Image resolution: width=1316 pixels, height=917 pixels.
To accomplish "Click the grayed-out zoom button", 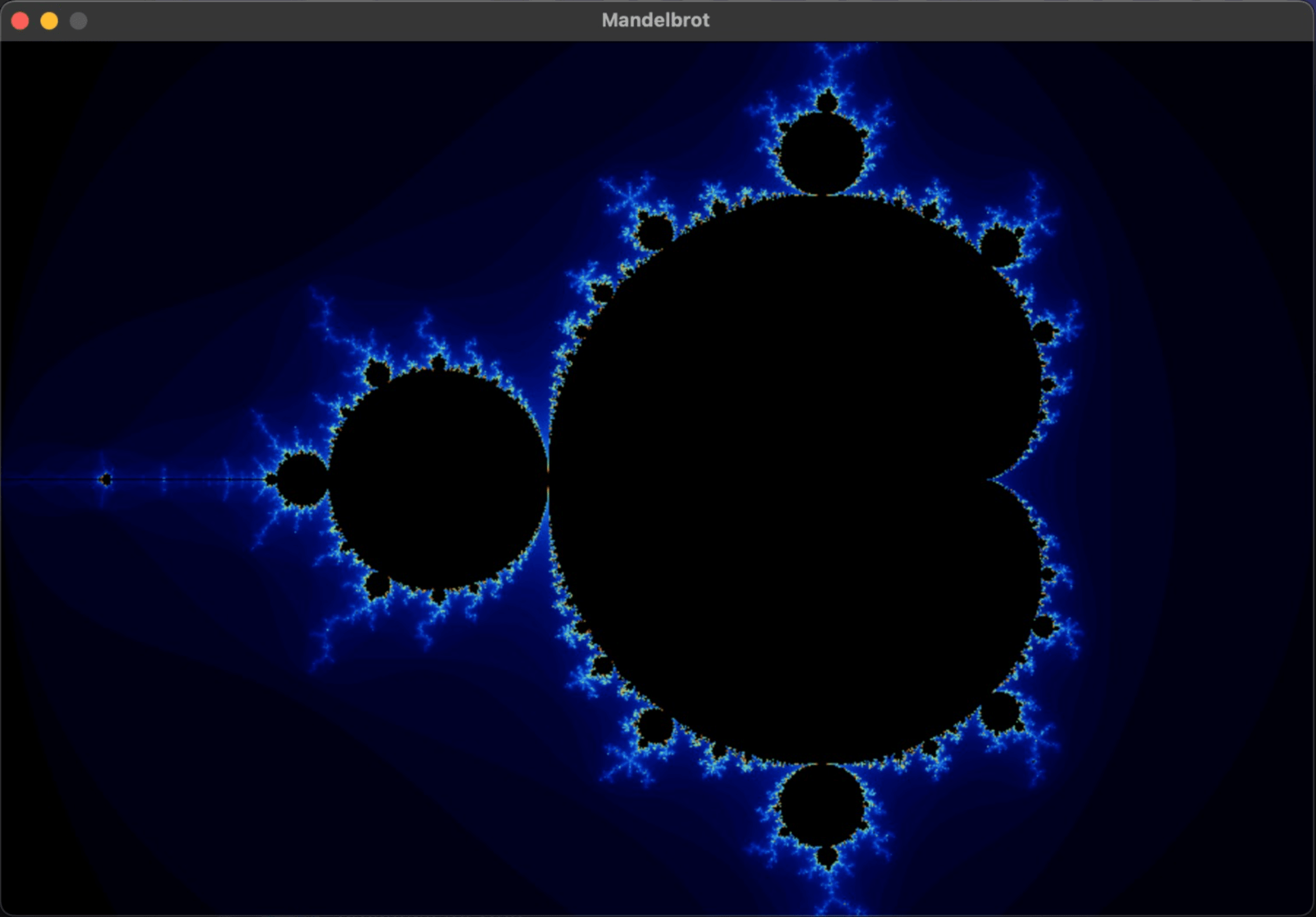I will (78, 20).
